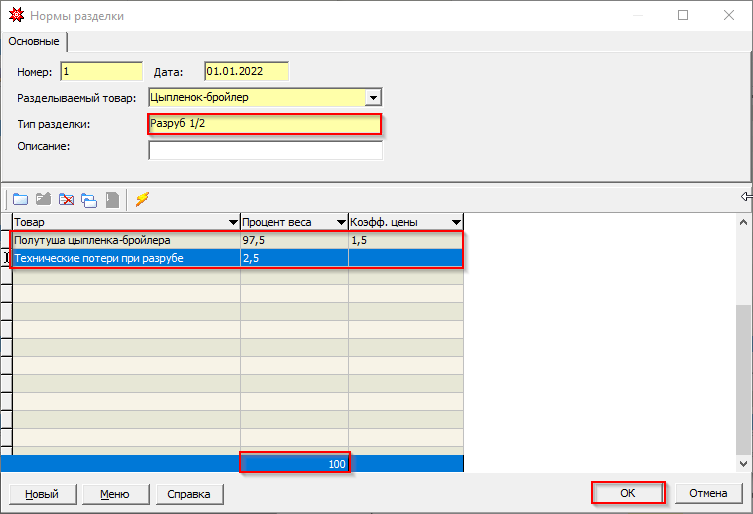Click the Новый button
The image size is (753, 514).
[x=41, y=494]
